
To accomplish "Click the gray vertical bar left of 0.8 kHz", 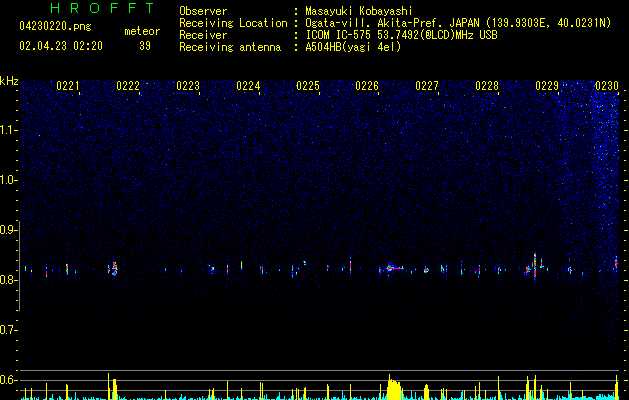I will (x=19, y=266).
